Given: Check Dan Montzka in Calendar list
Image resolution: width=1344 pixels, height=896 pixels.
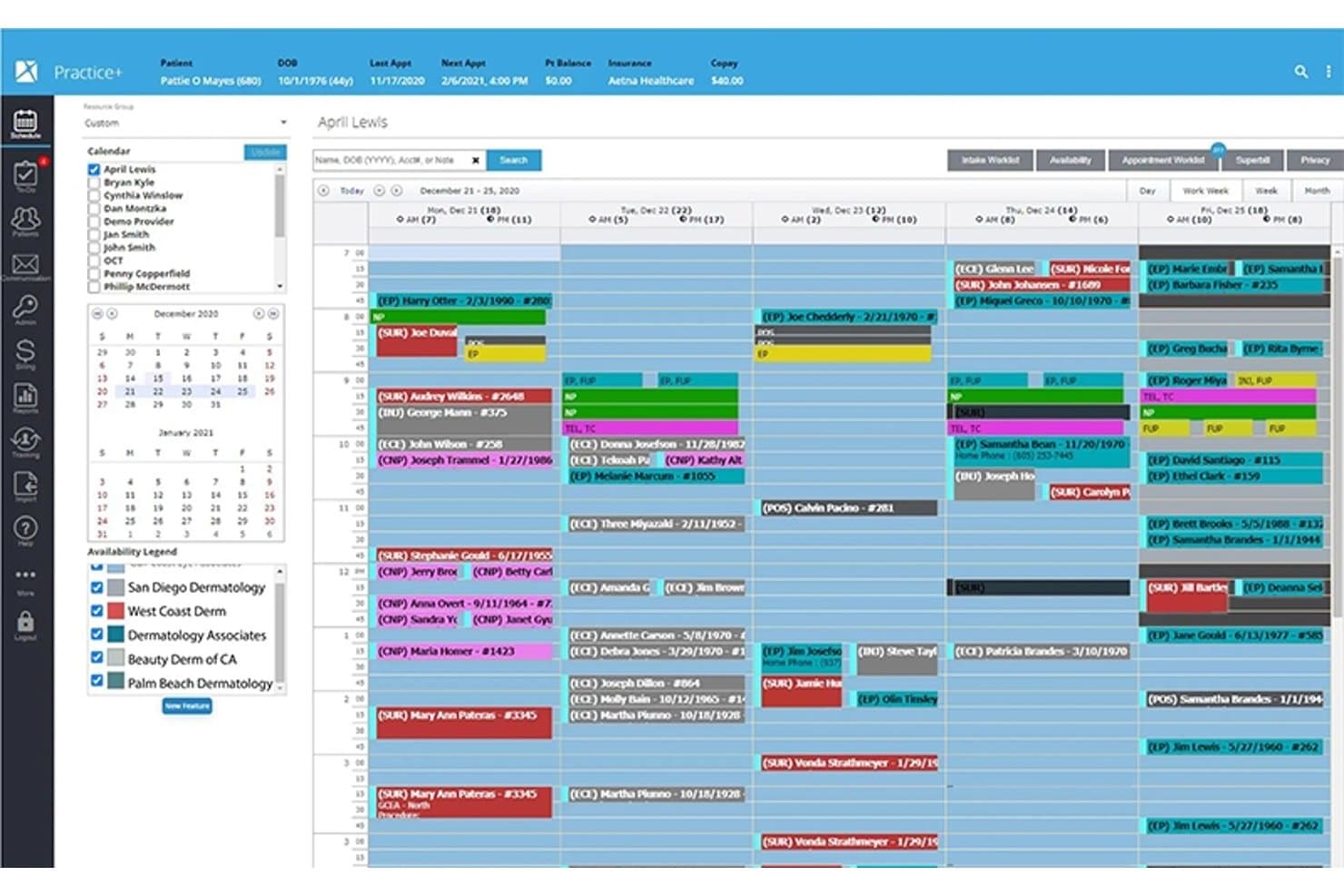Looking at the screenshot, I should [x=94, y=209].
